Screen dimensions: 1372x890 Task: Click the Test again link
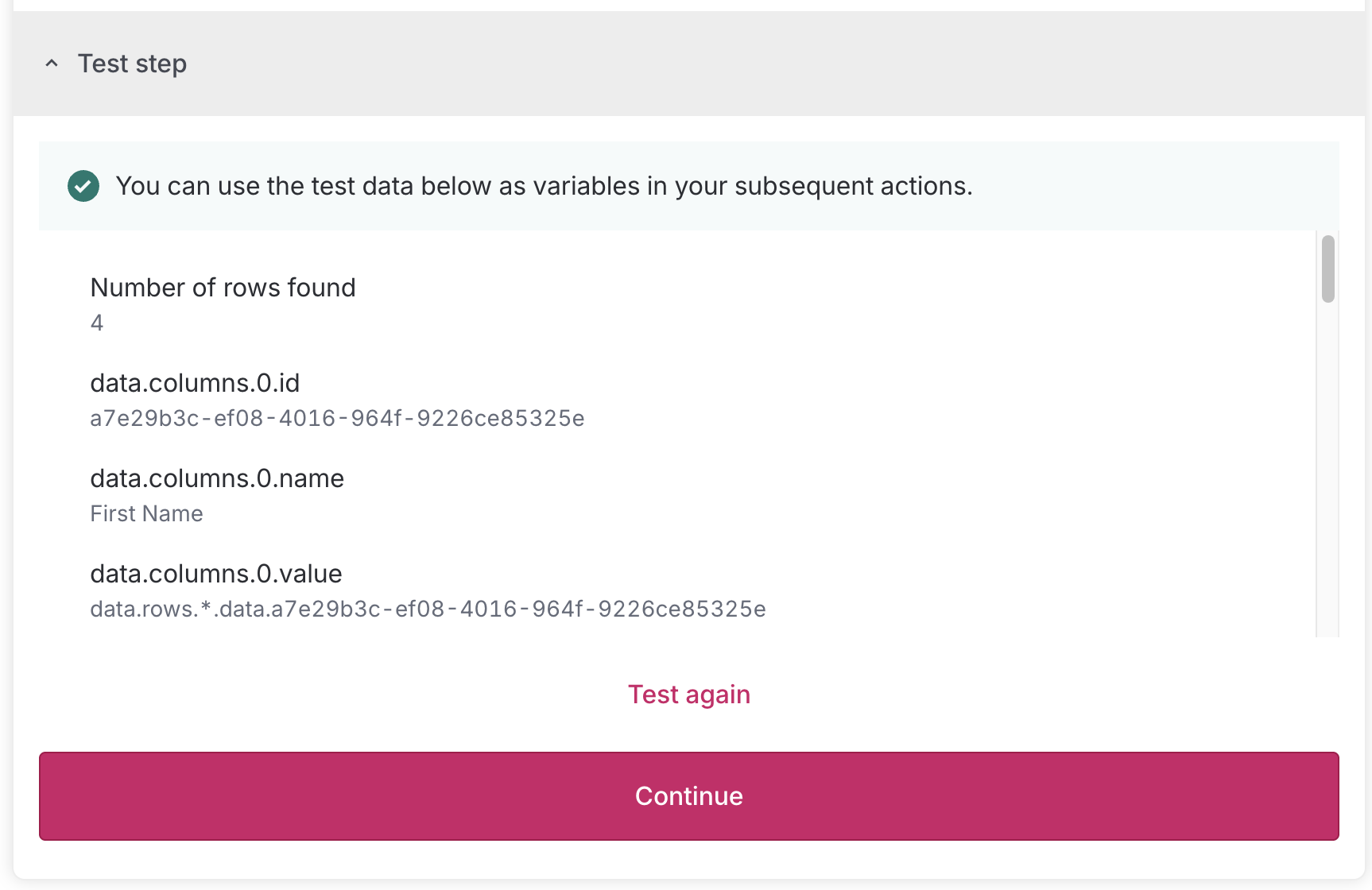pyautogui.click(x=688, y=695)
